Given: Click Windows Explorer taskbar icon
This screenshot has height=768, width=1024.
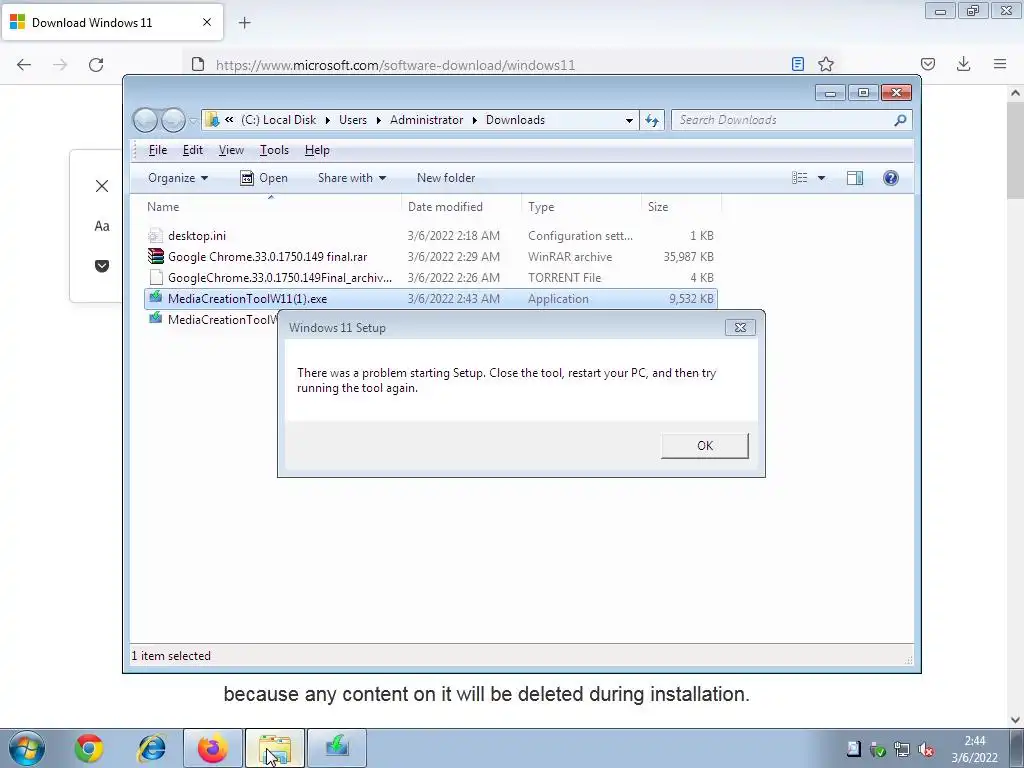Looking at the screenshot, I should (275, 748).
